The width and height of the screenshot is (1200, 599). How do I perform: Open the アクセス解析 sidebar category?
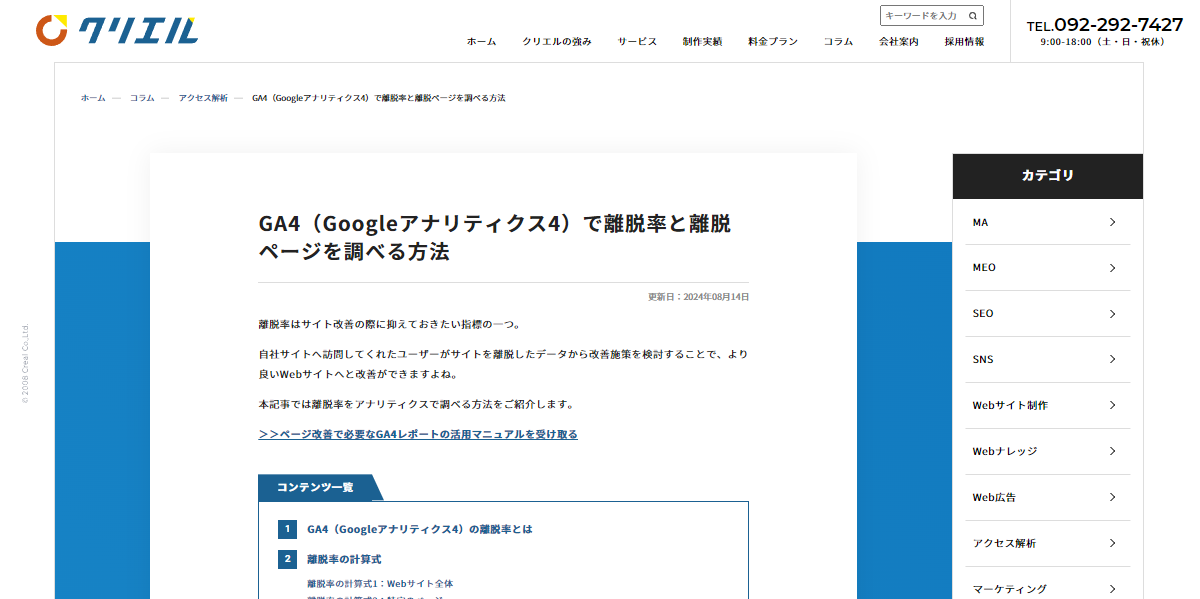1047,543
